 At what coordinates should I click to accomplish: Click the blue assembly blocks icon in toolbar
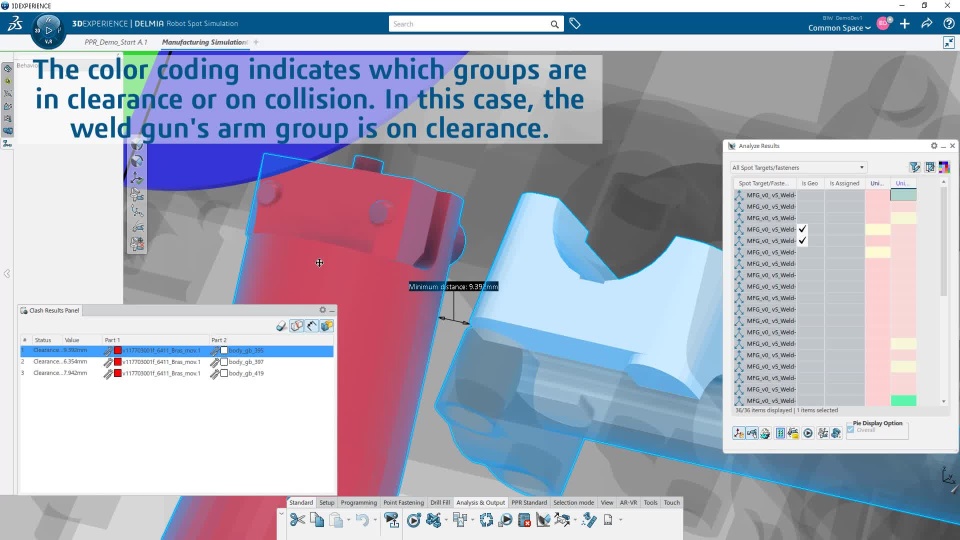(x=433, y=520)
